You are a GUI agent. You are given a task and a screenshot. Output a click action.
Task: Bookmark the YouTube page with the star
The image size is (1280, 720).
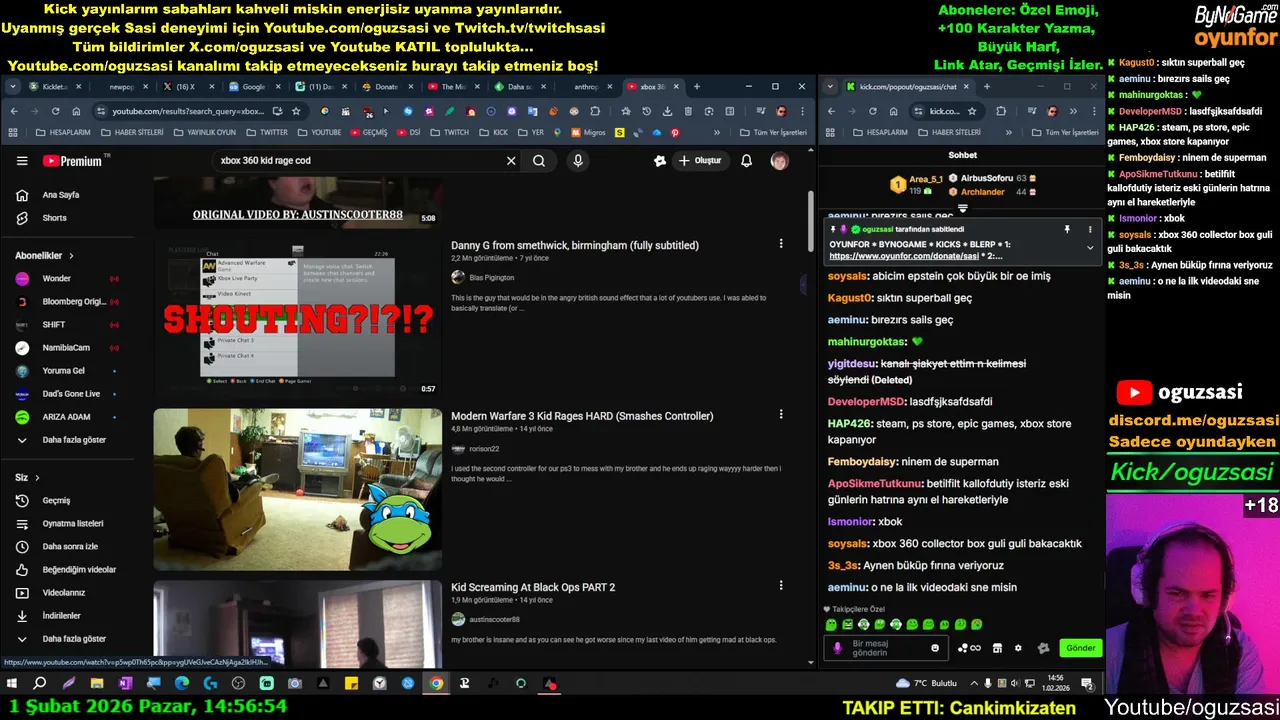pos(296,111)
